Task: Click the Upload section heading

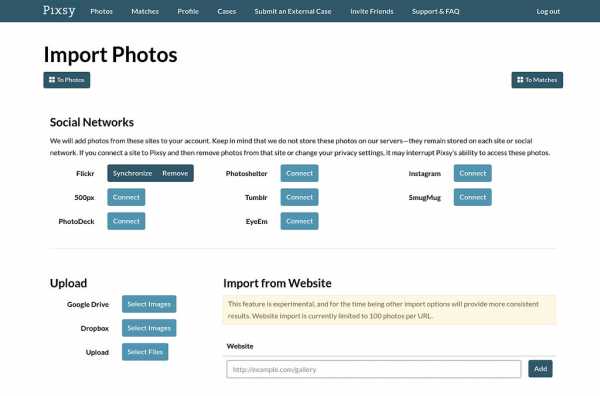Action: point(68,283)
